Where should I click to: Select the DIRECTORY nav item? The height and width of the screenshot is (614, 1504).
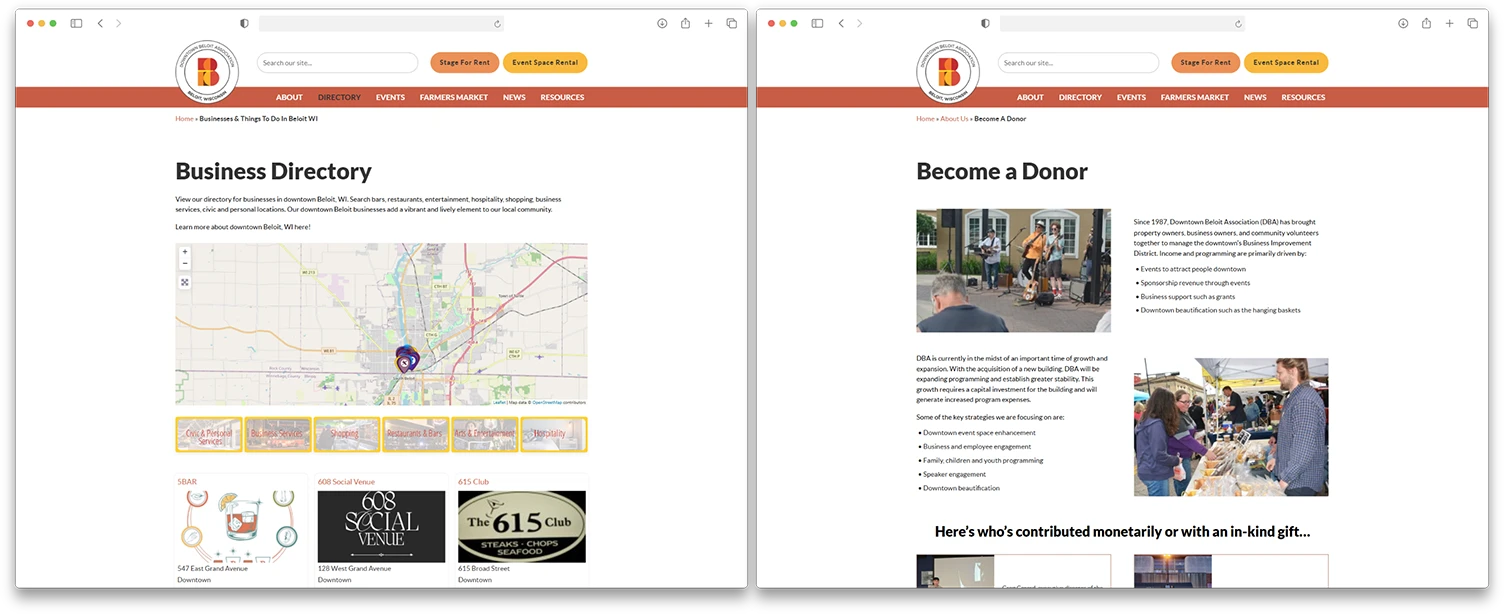339,97
